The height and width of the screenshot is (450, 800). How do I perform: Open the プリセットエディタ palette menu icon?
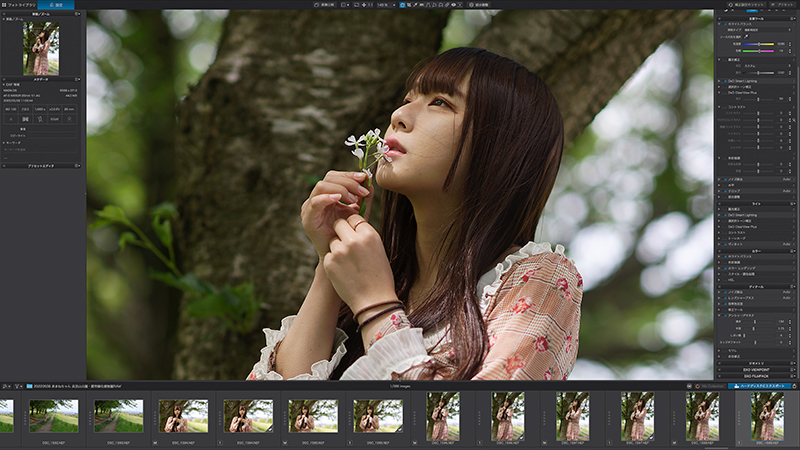[78, 165]
